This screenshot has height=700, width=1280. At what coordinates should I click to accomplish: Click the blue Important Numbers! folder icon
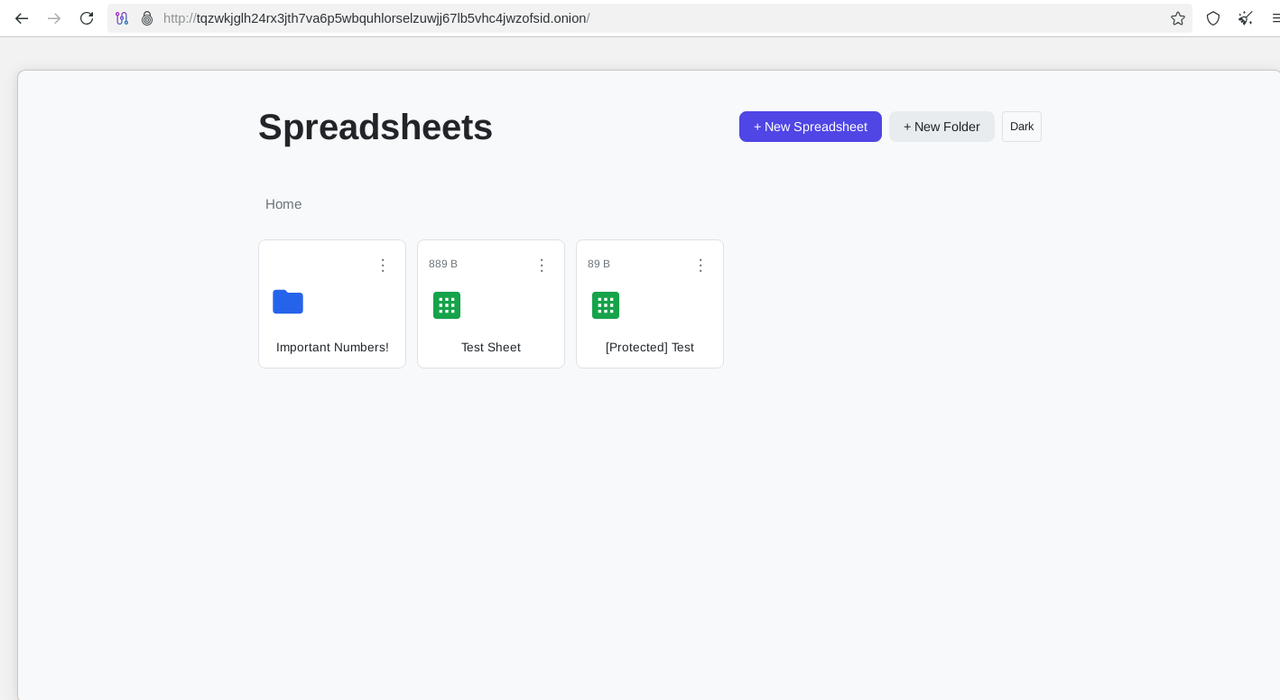[x=288, y=302]
